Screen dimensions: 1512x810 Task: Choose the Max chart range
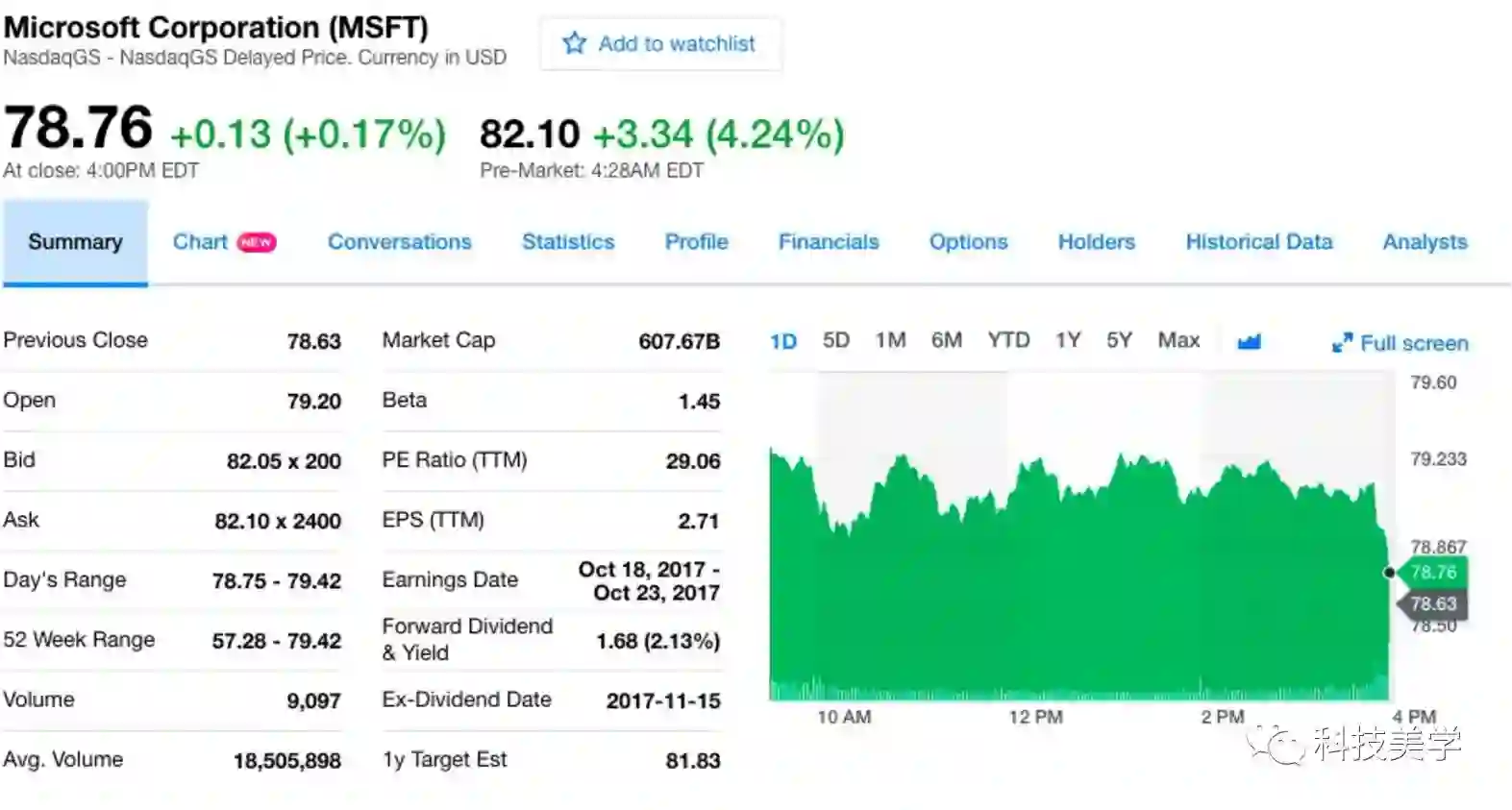pyautogui.click(x=1177, y=340)
